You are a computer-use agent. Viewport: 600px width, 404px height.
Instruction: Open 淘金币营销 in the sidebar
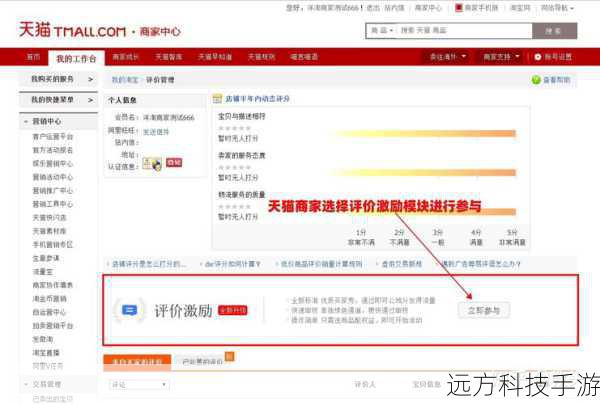pos(49,298)
